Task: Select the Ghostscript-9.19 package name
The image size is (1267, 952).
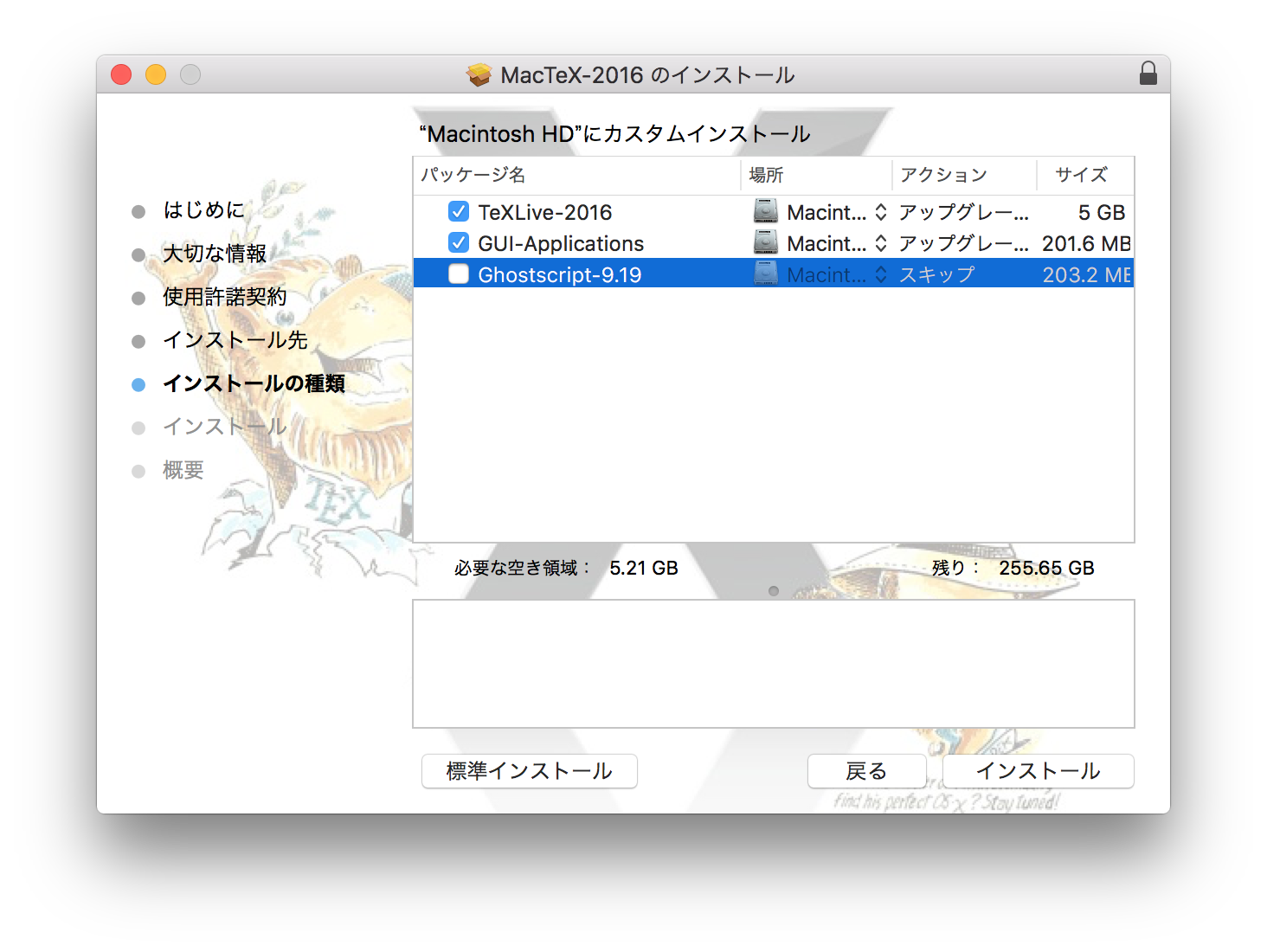Action: pos(560,274)
